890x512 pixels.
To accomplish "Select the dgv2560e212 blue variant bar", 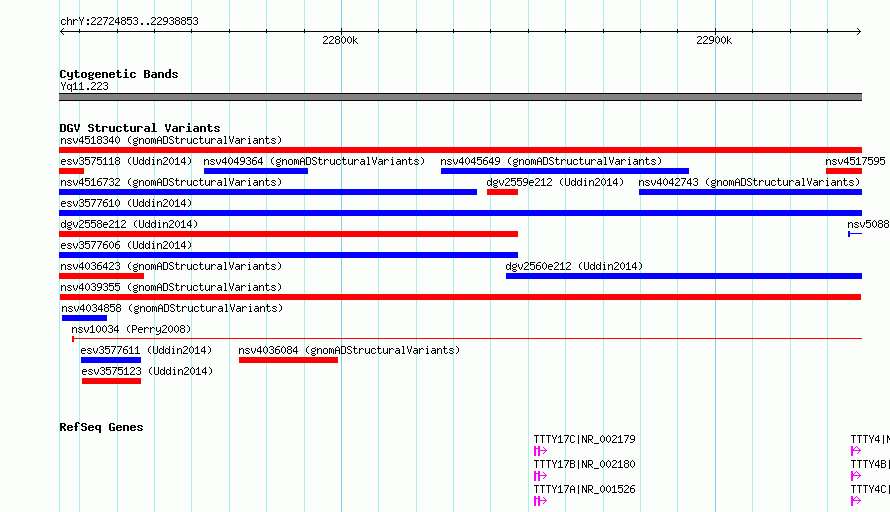I will [x=684, y=276].
